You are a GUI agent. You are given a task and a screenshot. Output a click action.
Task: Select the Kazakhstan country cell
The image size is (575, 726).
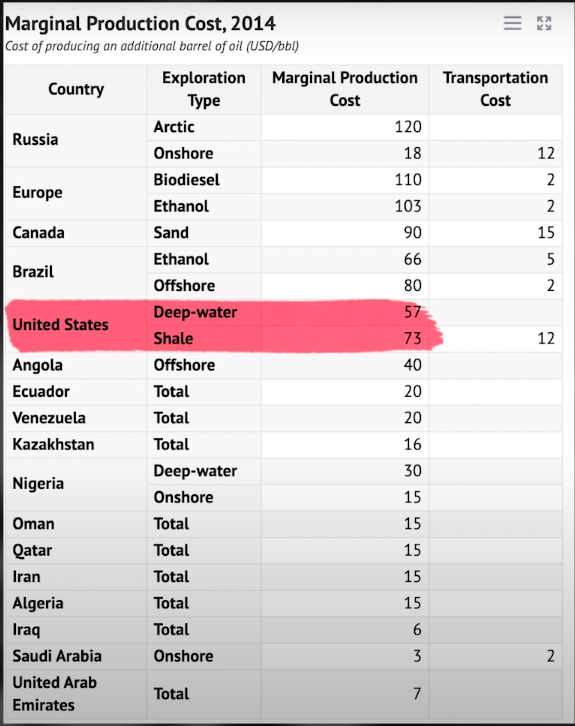coord(76,445)
